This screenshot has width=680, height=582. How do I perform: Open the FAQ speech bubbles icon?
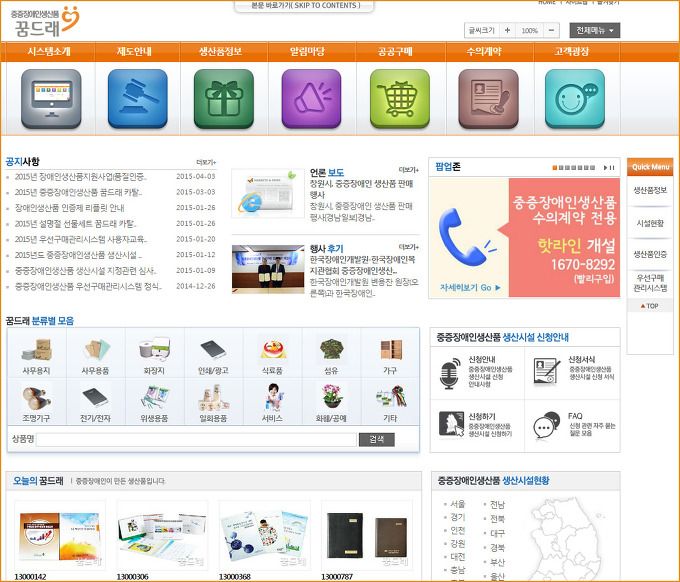point(546,425)
